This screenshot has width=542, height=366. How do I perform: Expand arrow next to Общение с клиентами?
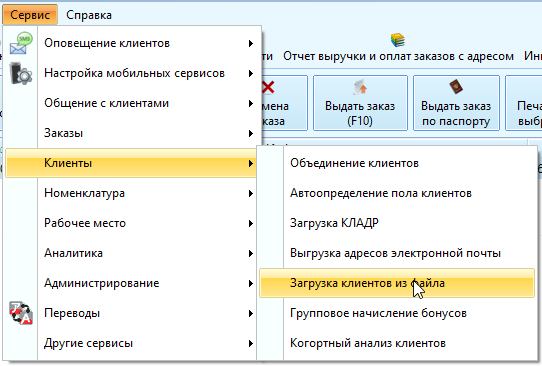[251, 103]
